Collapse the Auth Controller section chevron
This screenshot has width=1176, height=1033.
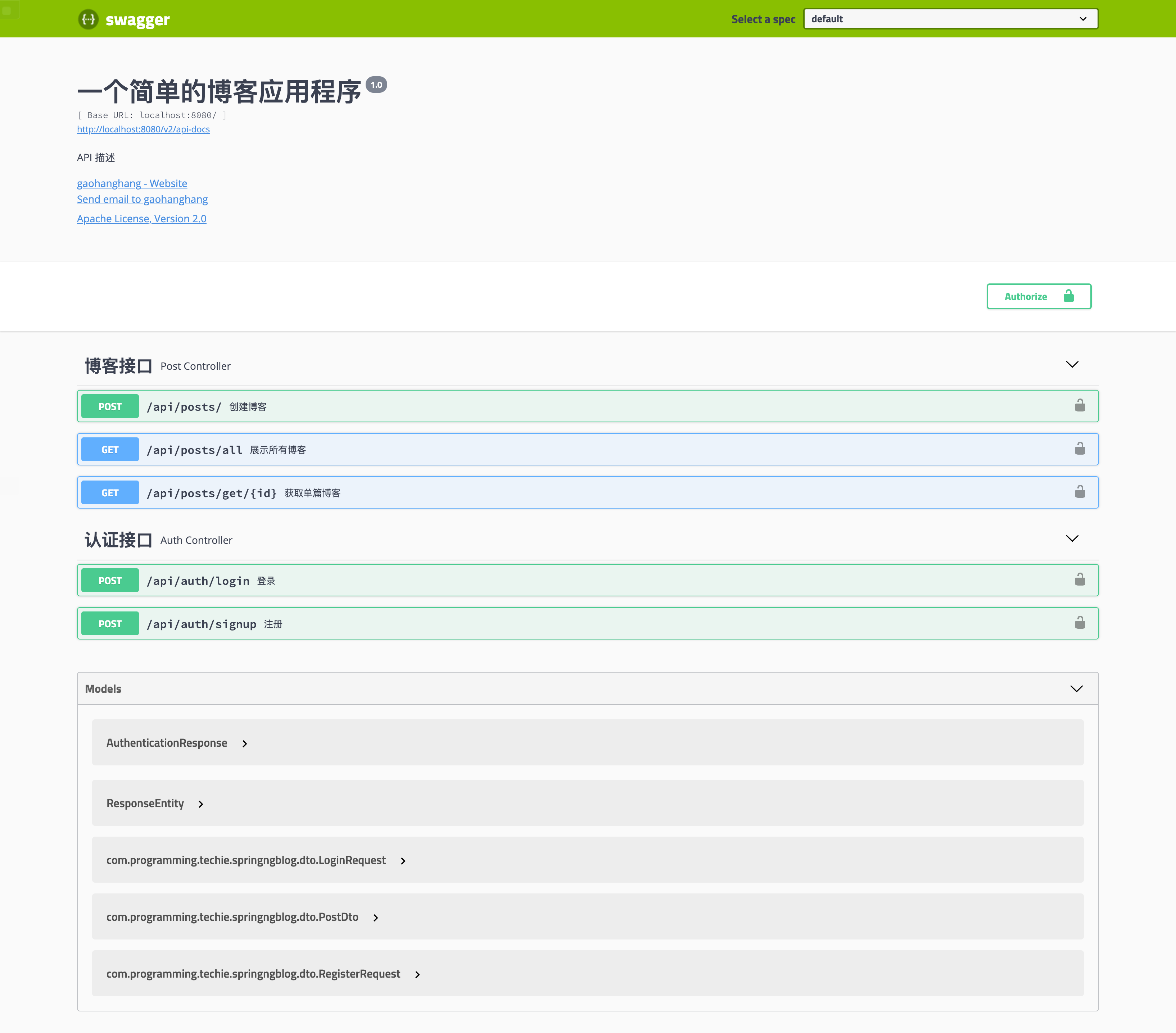(1072, 539)
